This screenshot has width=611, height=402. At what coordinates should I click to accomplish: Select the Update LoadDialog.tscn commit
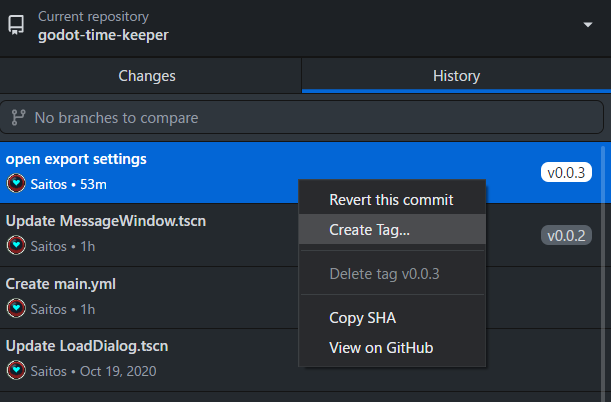tap(149, 360)
